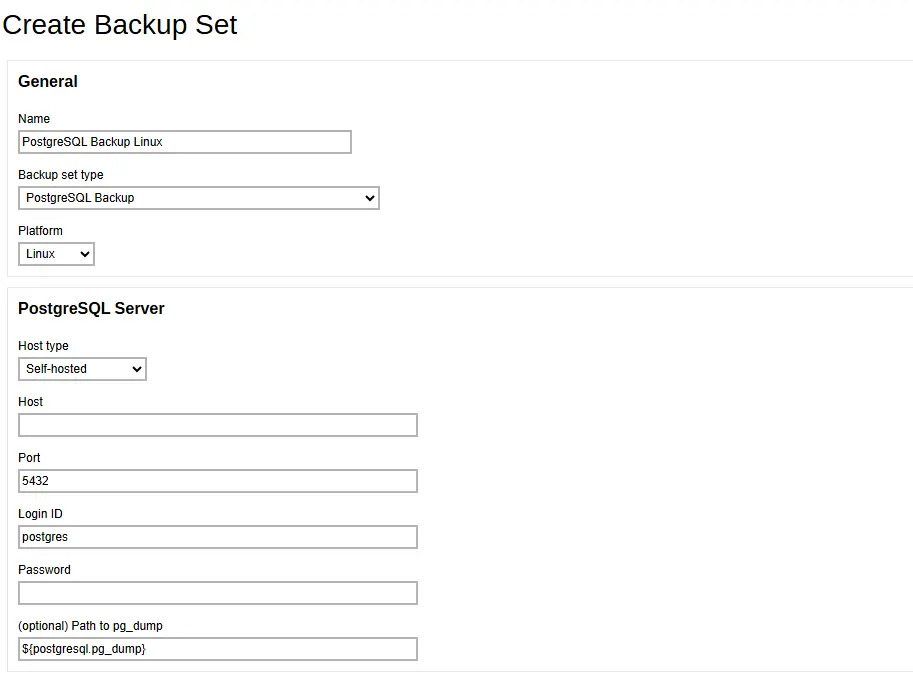Click the General section heading
Viewport: 913px width, 673px height.
(x=48, y=82)
